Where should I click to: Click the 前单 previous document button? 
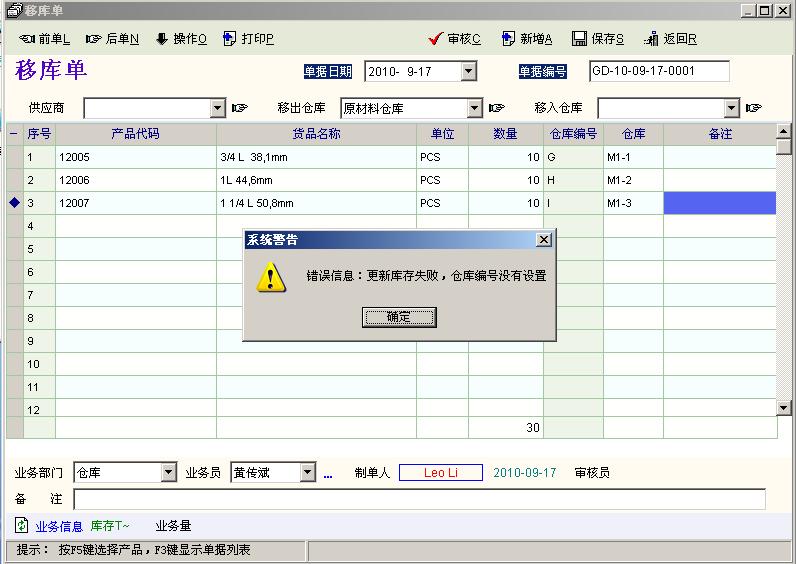45,39
